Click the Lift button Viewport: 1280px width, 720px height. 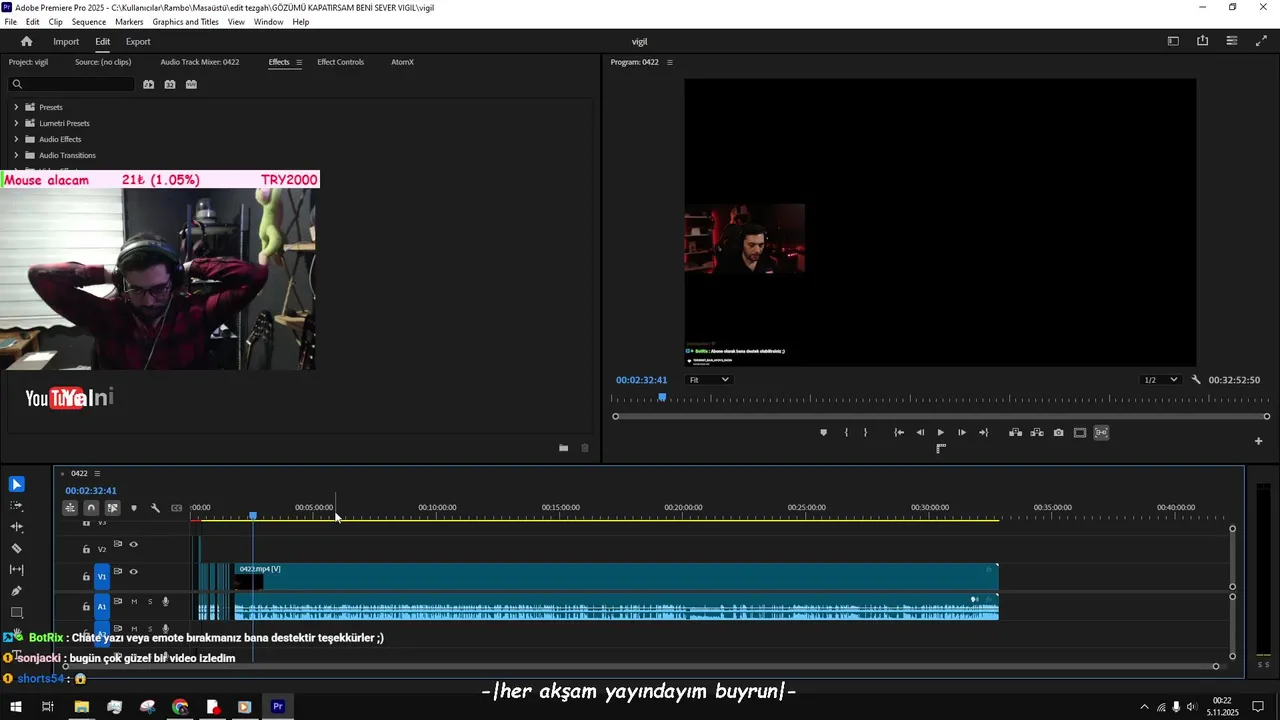(x=1015, y=433)
